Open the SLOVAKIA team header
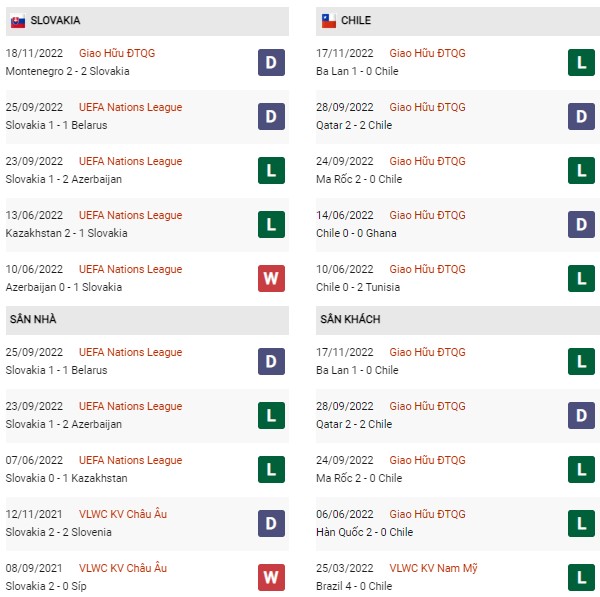The width and height of the screenshot is (600, 597). (x=147, y=21)
